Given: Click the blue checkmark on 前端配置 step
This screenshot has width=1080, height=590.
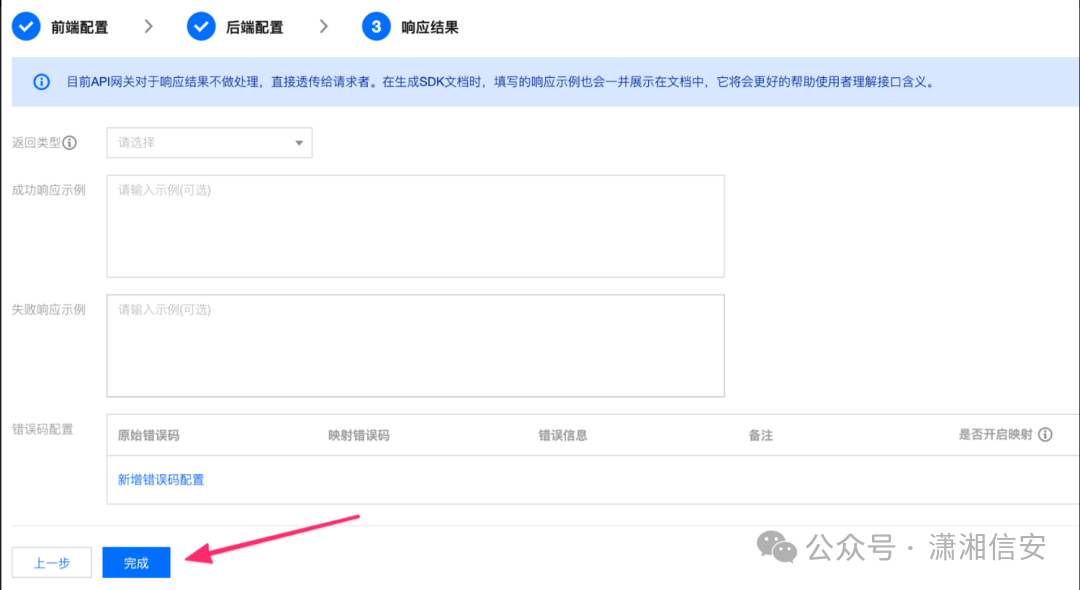Looking at the screenshot, I should point(25,26).
